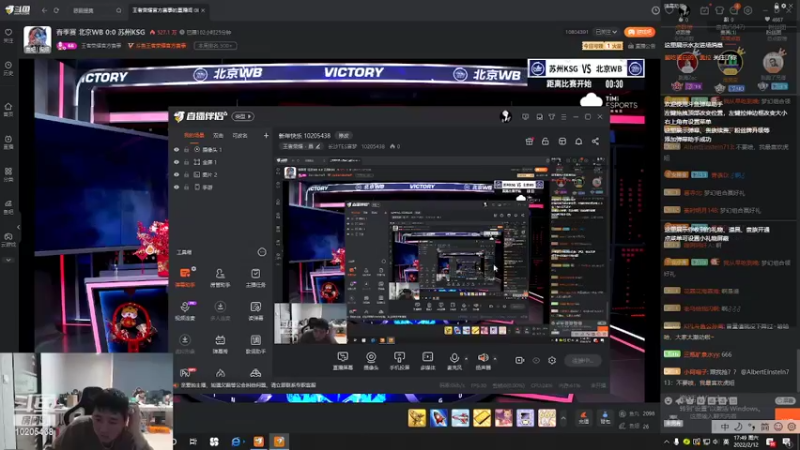Screen dimensions: 800x450
Task: Click the 手机投屏 phone casting button
Action: [x=399, y=360]
